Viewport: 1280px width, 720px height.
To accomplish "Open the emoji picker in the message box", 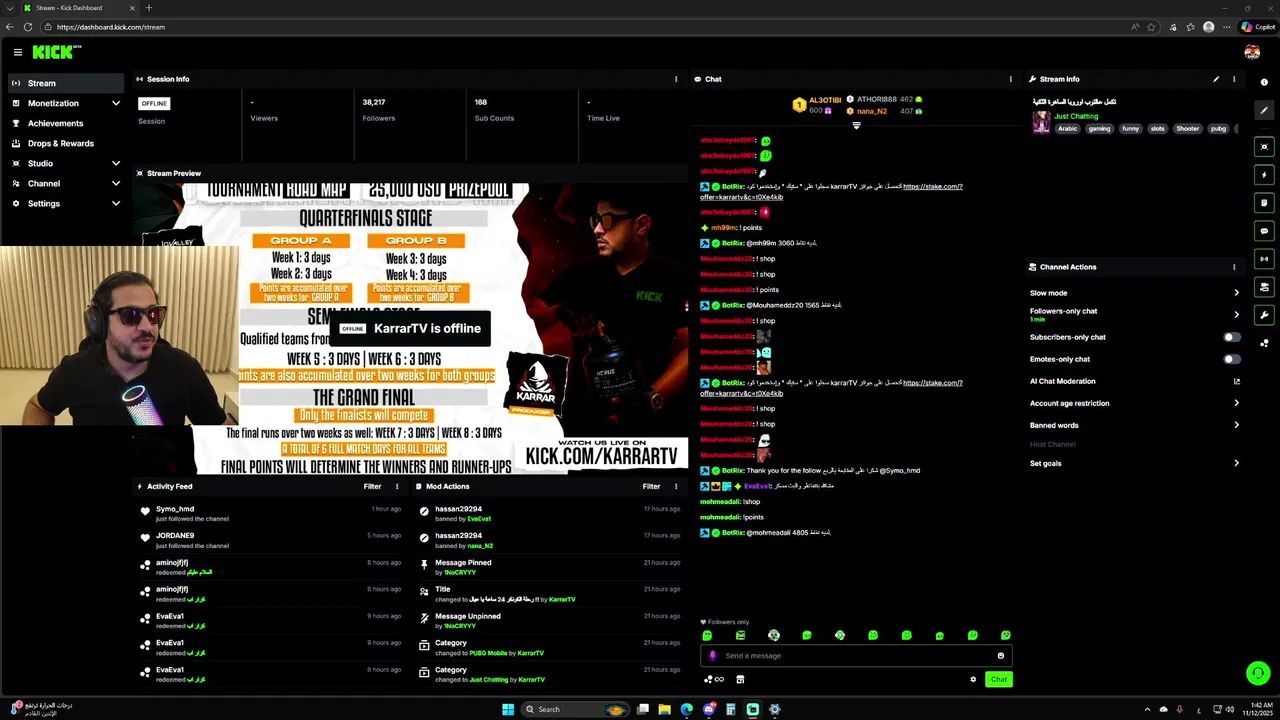I will 1000,656.
